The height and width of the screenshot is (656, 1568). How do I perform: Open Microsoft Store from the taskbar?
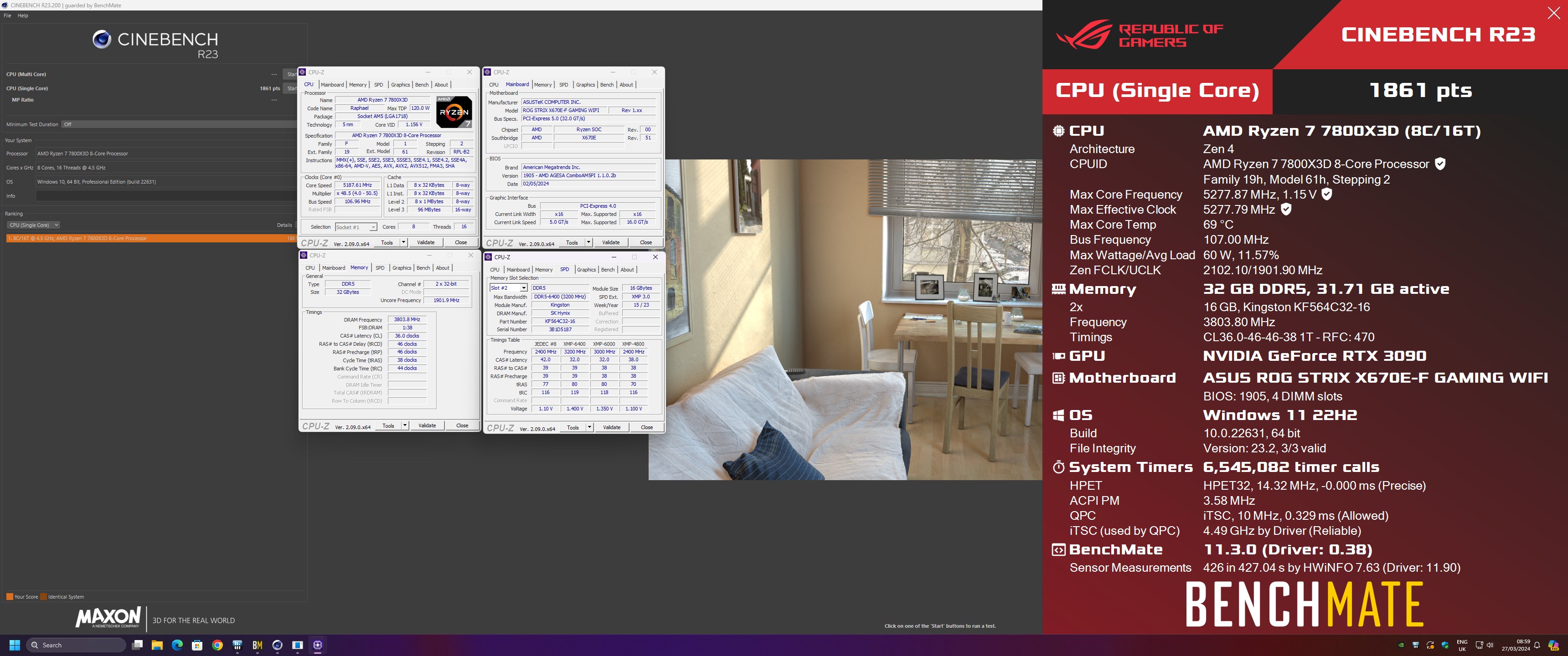tap(197, 645)
